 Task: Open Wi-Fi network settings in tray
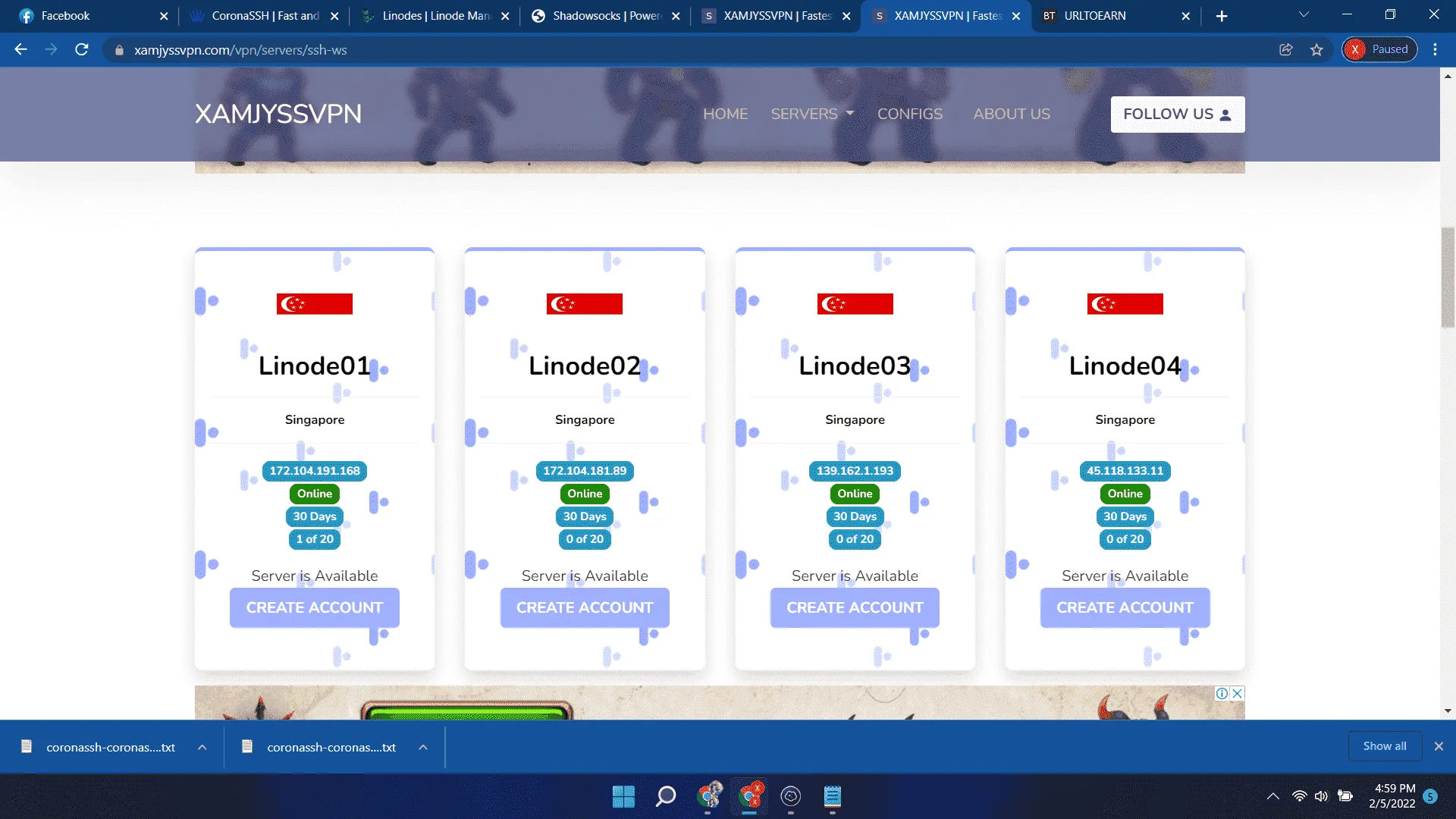(x=1300, y=796)
